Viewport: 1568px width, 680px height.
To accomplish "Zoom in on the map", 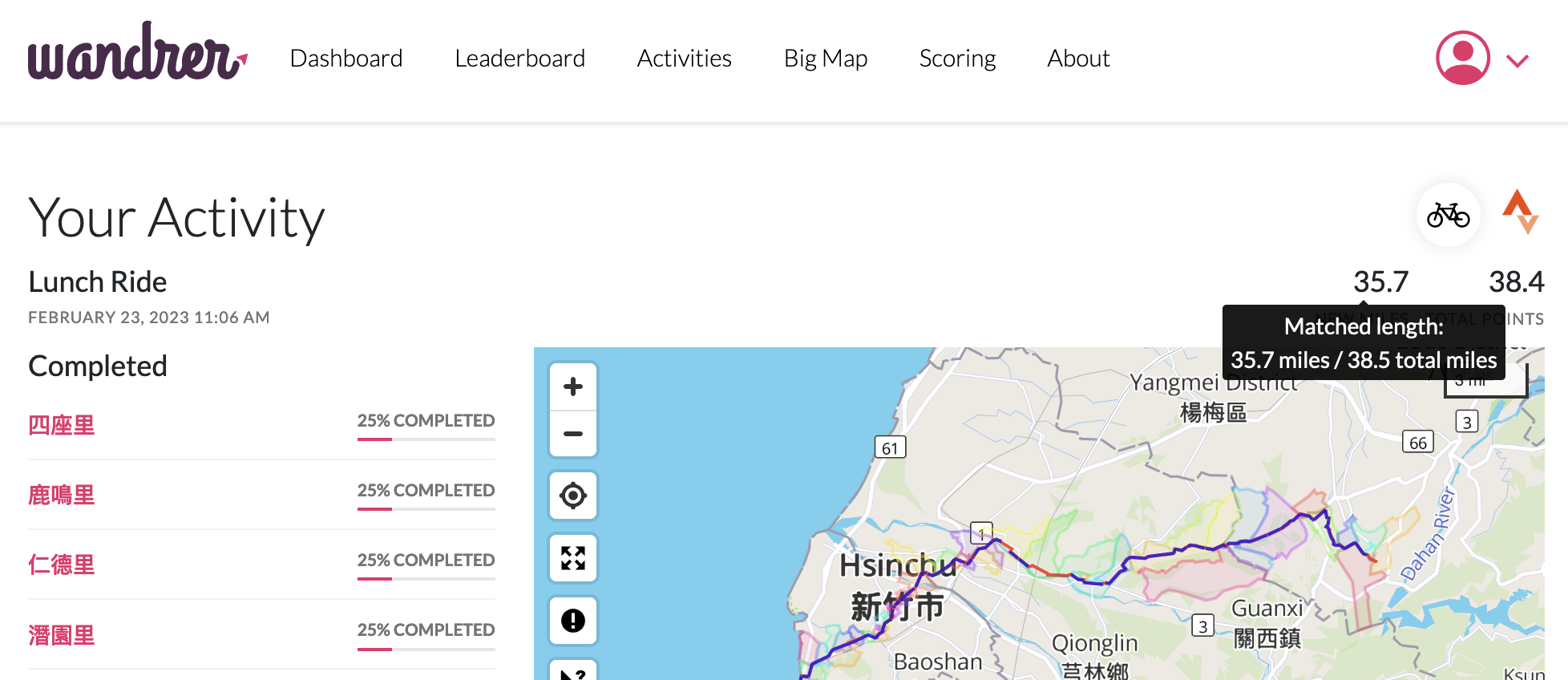I will pos(573,387).
